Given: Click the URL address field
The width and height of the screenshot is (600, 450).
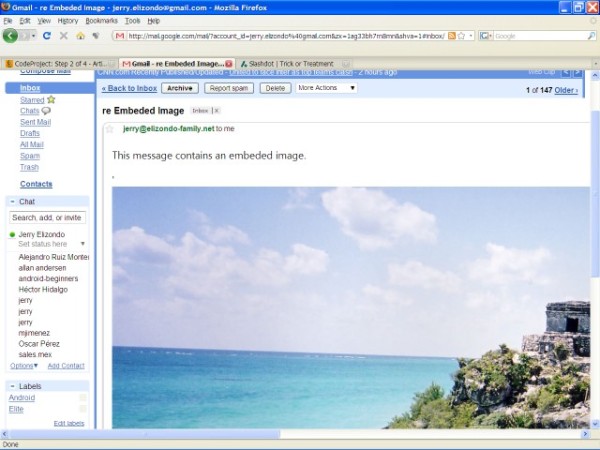Looking at the screenshot, I should coord(286,36).
